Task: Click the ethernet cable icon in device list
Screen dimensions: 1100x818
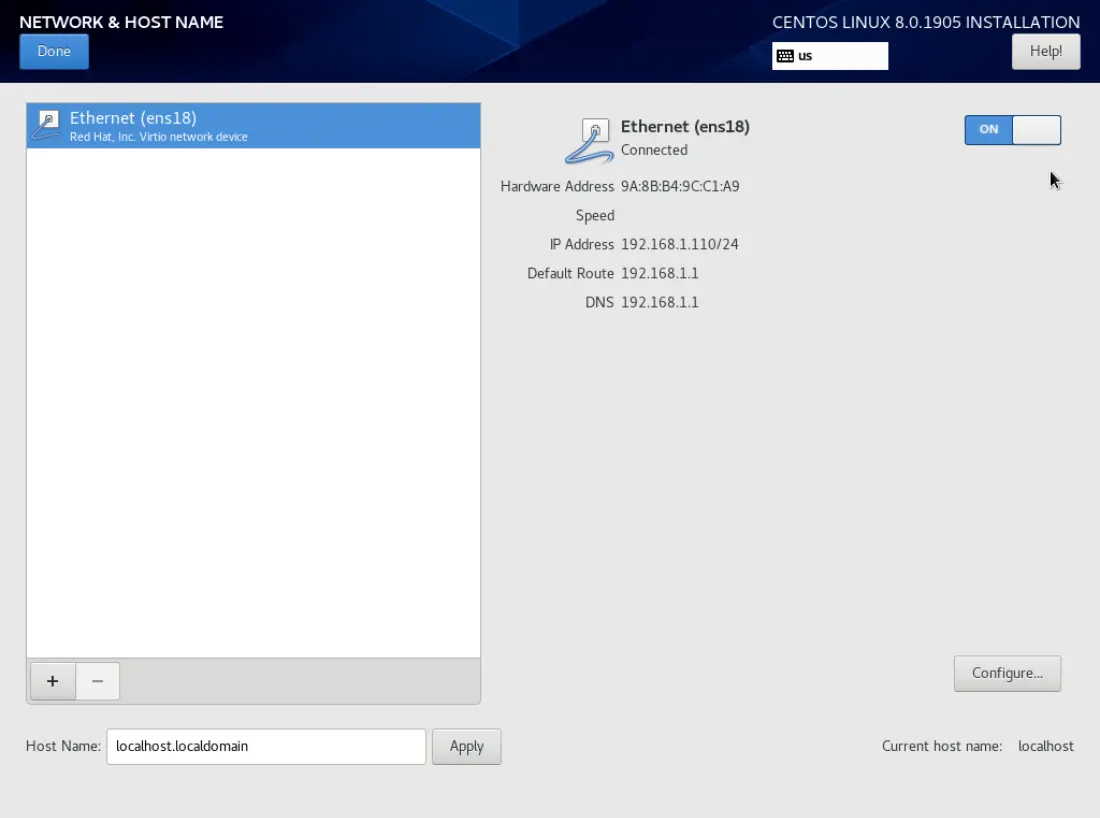Action: point(47,126)
